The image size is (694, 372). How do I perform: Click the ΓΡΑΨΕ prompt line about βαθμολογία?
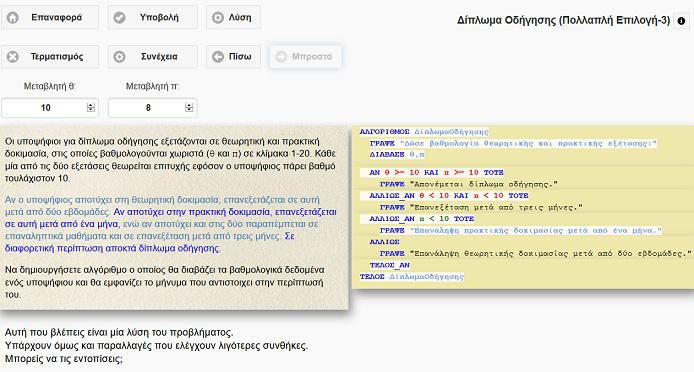513,143
